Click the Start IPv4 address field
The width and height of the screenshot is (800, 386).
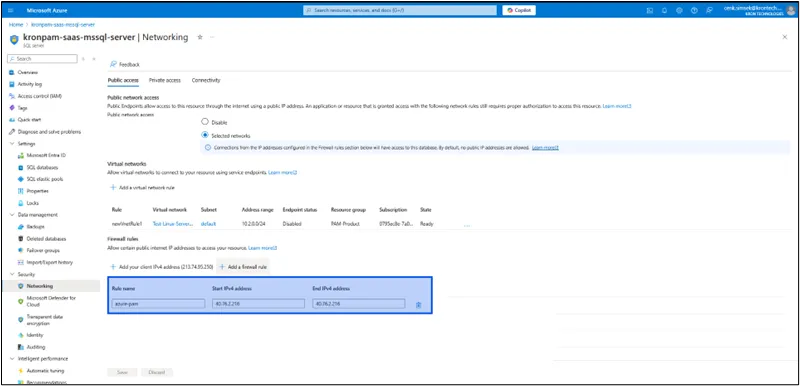pos(258,304)
